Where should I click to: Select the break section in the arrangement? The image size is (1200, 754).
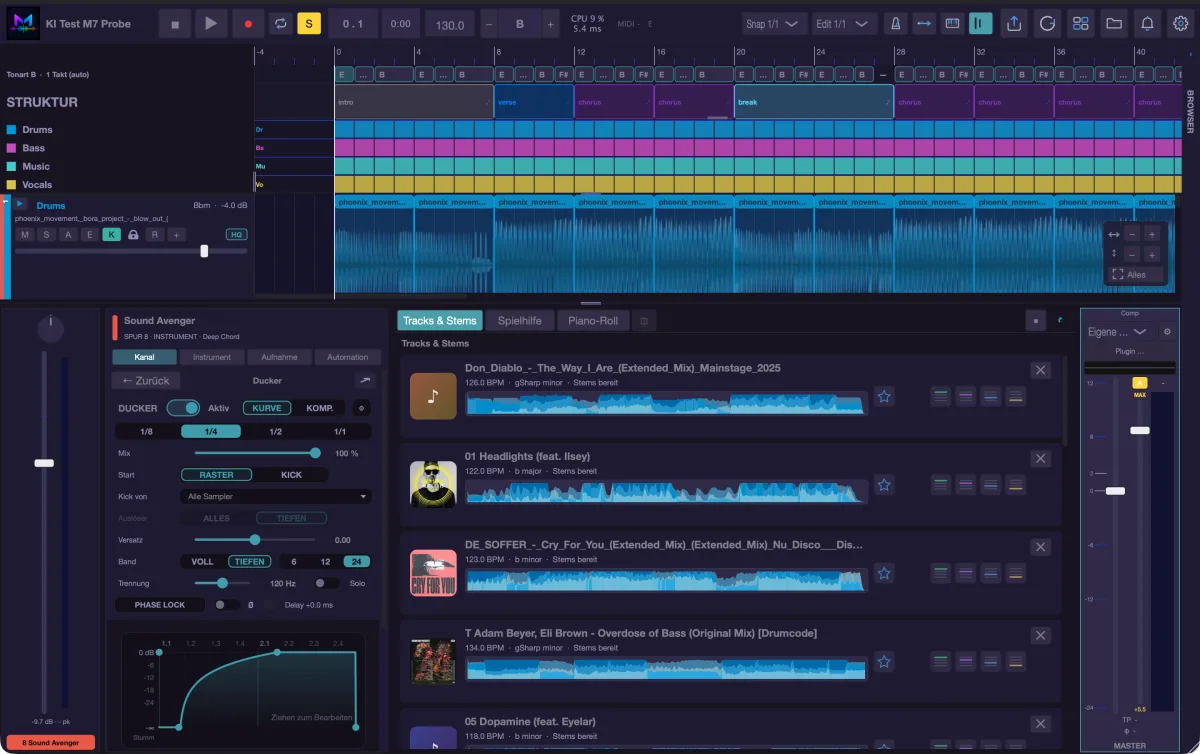click(x=814, y=102)
